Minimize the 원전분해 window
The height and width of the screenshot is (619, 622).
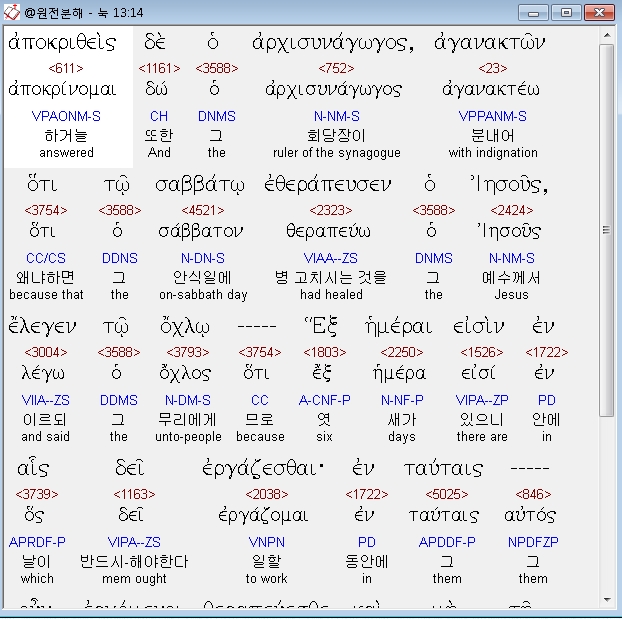coord(533,13)
